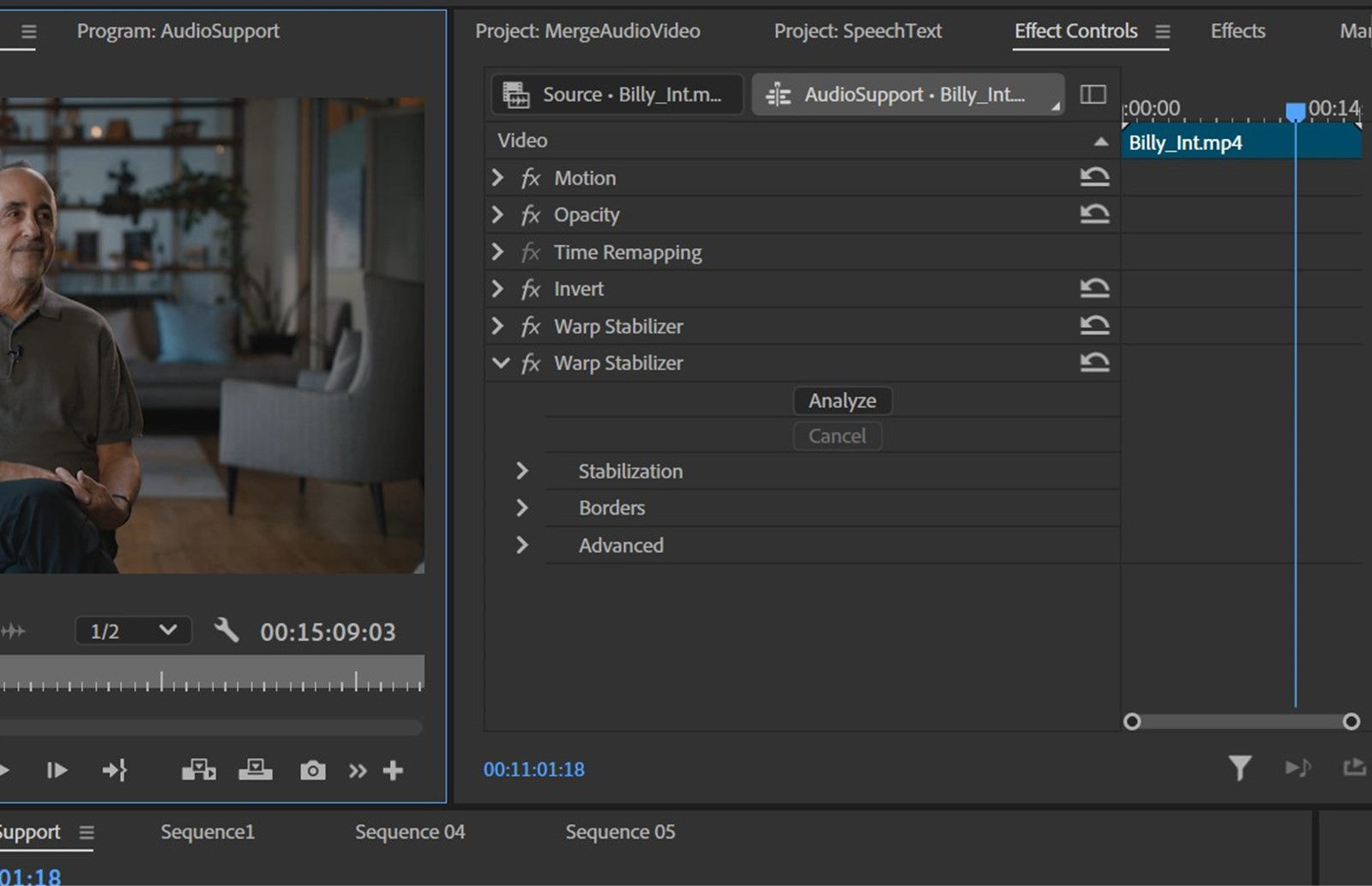The width and height of the screenshot is (1372, 886).
Task: Toggle the fx icon for the Invert effect
Action: click(529, 288)
